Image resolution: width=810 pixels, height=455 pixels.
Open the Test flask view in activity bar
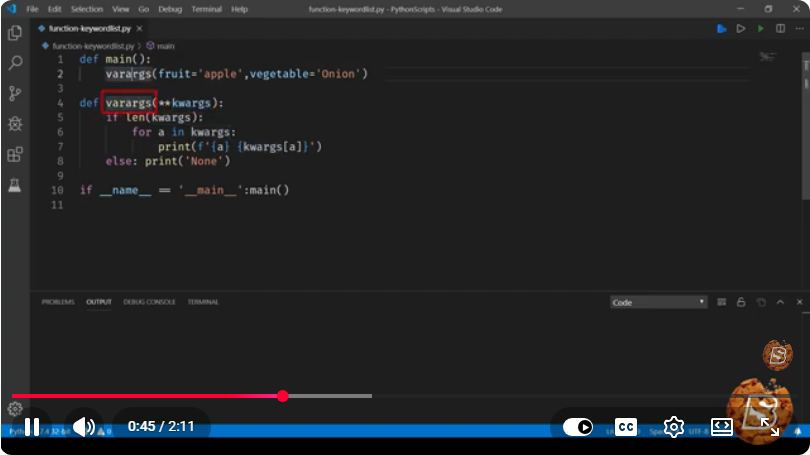click(x=15, y=185)
